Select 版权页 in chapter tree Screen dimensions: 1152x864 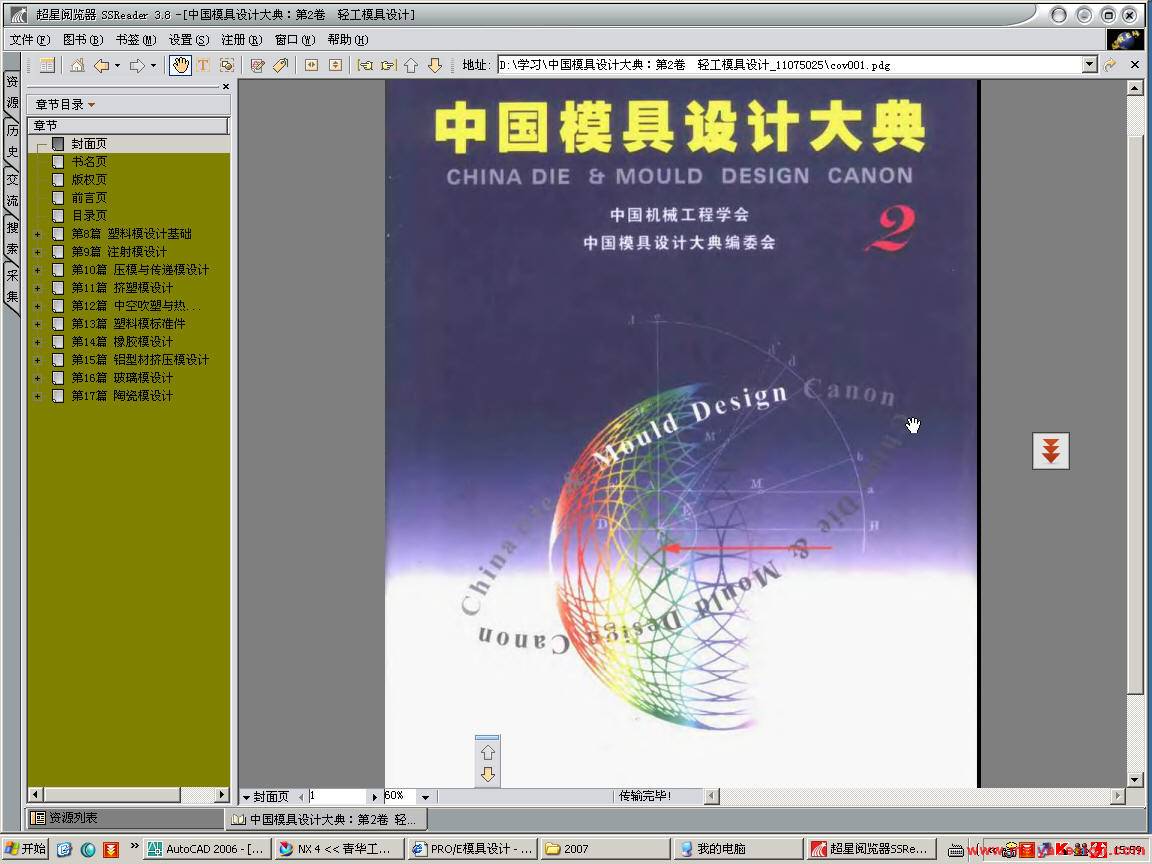point(89,180)
